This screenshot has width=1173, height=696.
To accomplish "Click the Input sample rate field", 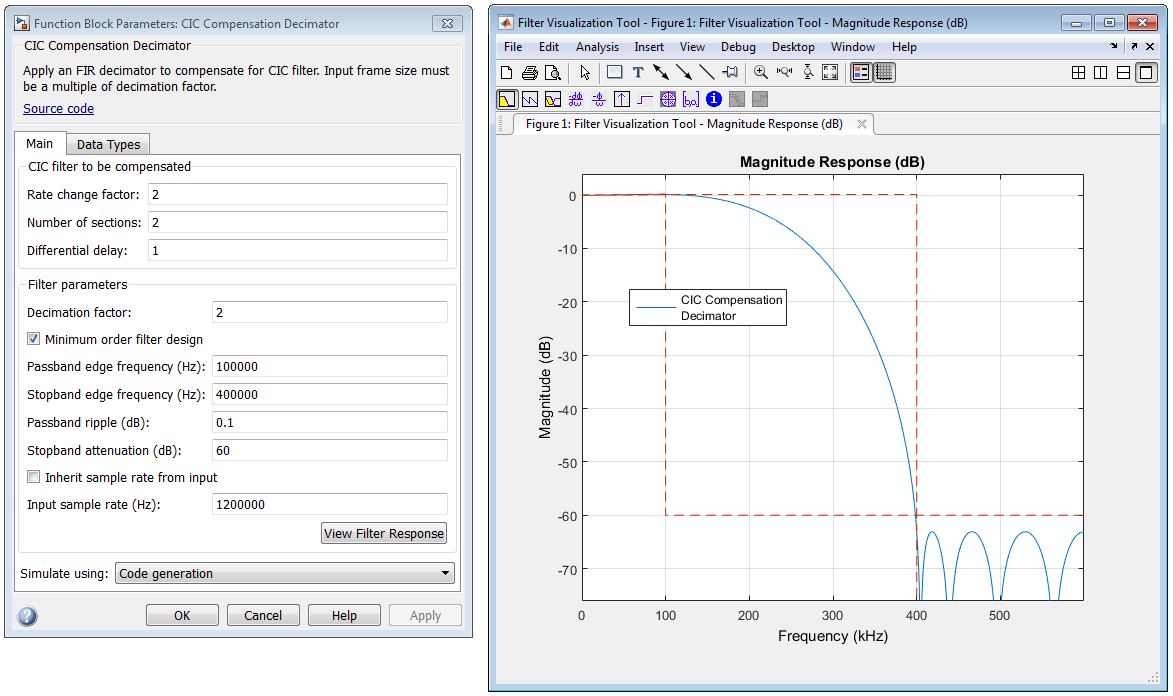I will 330,504.
